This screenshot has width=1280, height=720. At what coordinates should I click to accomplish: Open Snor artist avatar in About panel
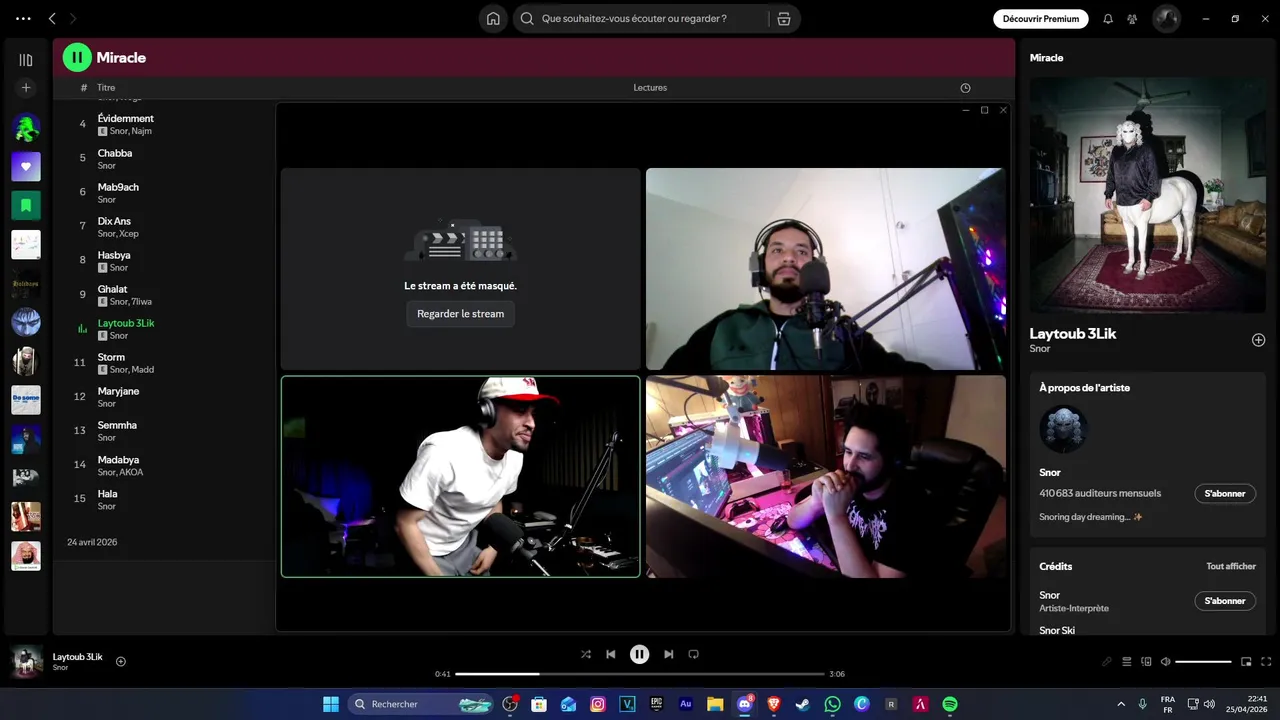coord(1063,429)
